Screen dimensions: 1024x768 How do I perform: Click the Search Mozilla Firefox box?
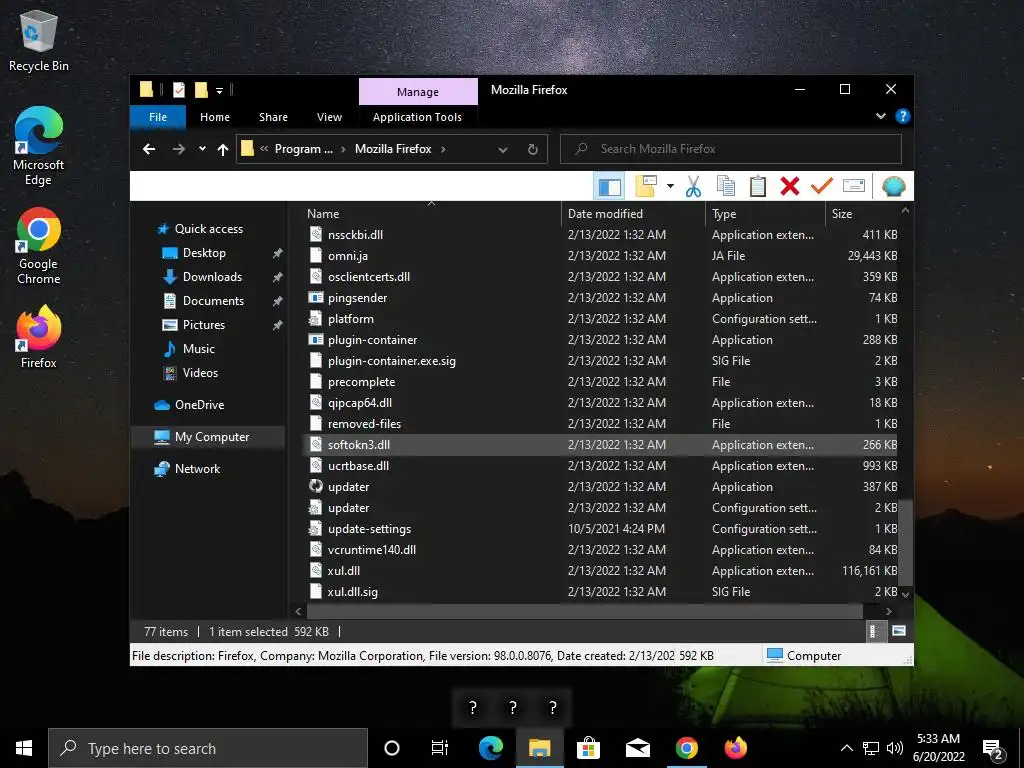pos(731,149)
